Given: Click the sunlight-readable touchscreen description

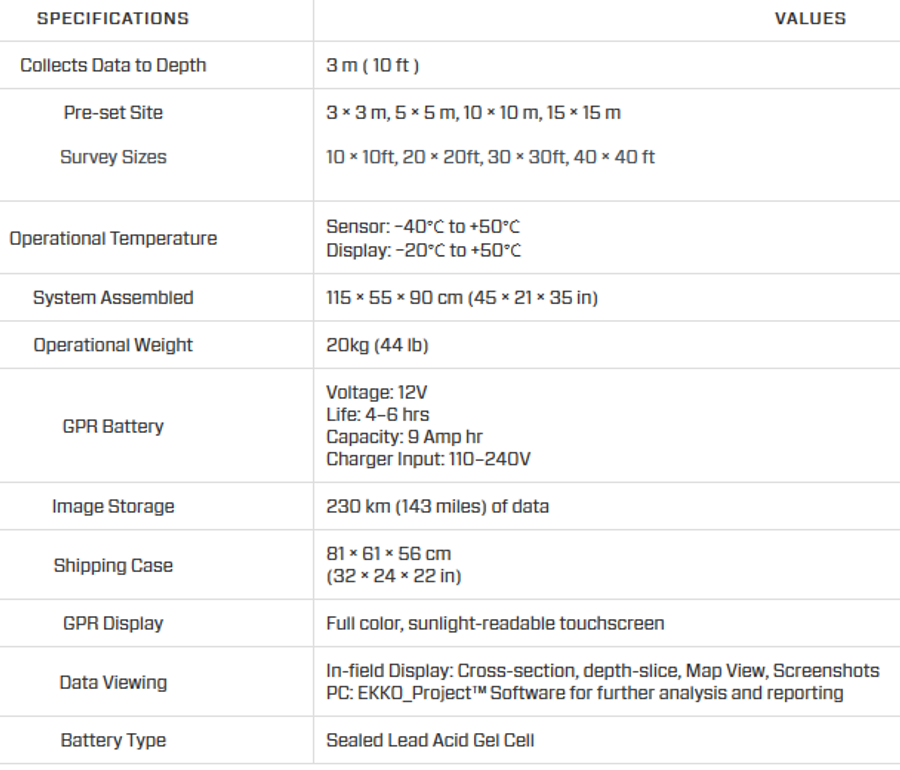Looking at the screenshot, I should (495, 623).
